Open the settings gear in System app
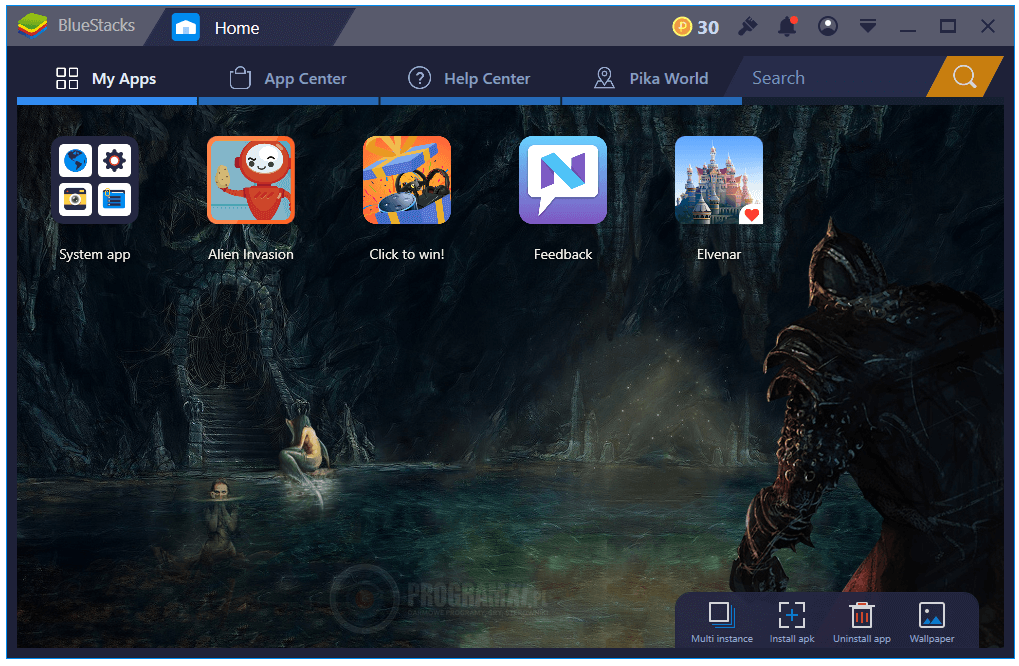This screenshot has width=1019, height=666. click(114, 160)
